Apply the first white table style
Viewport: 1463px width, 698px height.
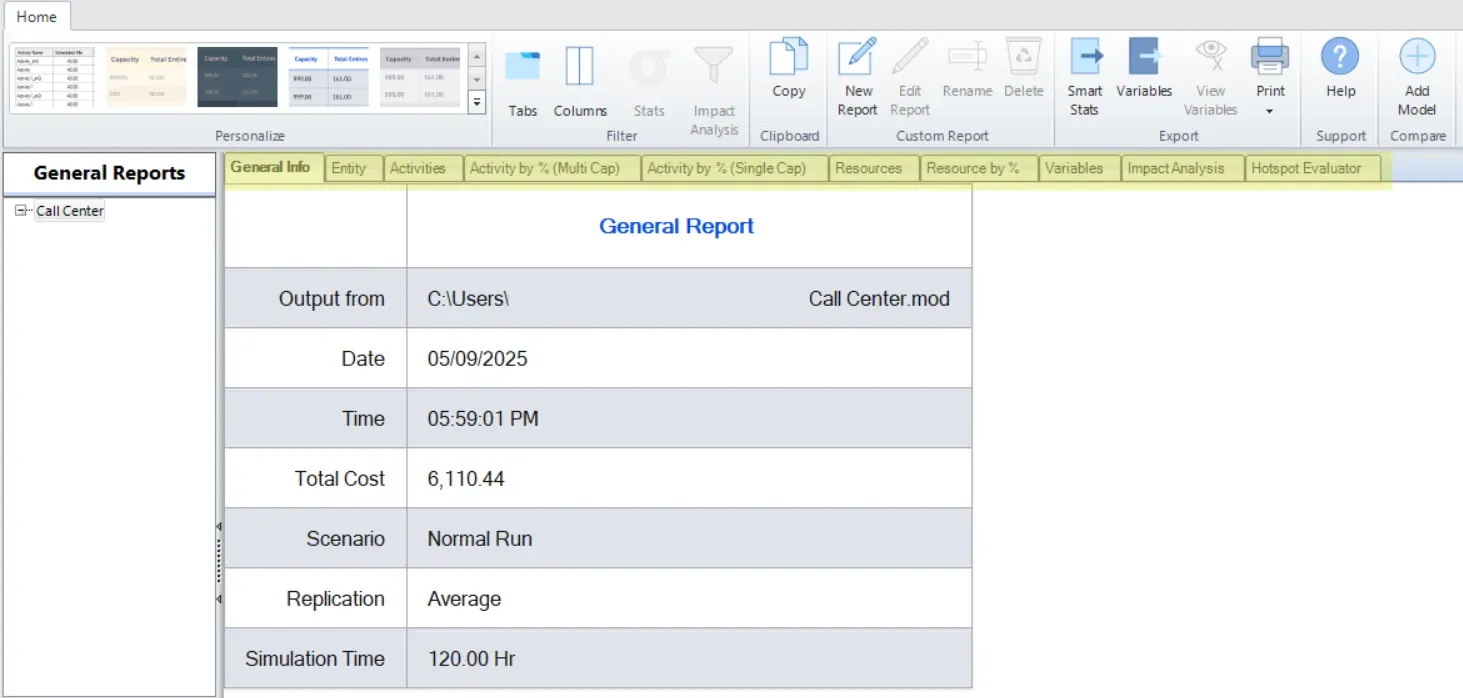coord(54,77)
